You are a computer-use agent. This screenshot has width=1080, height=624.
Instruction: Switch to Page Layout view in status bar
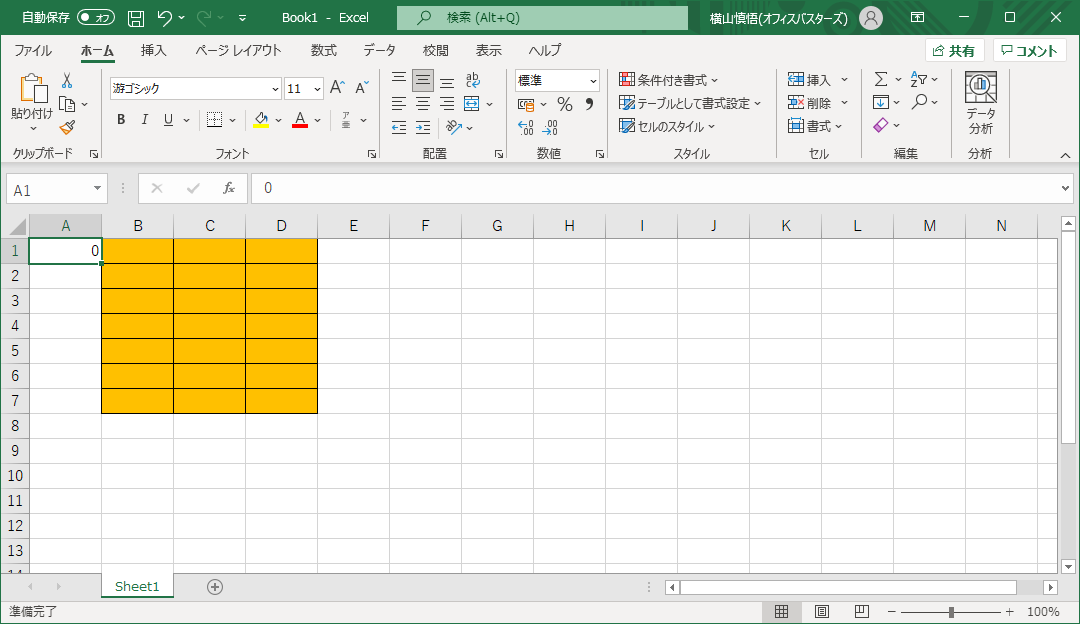pos(821,612)
